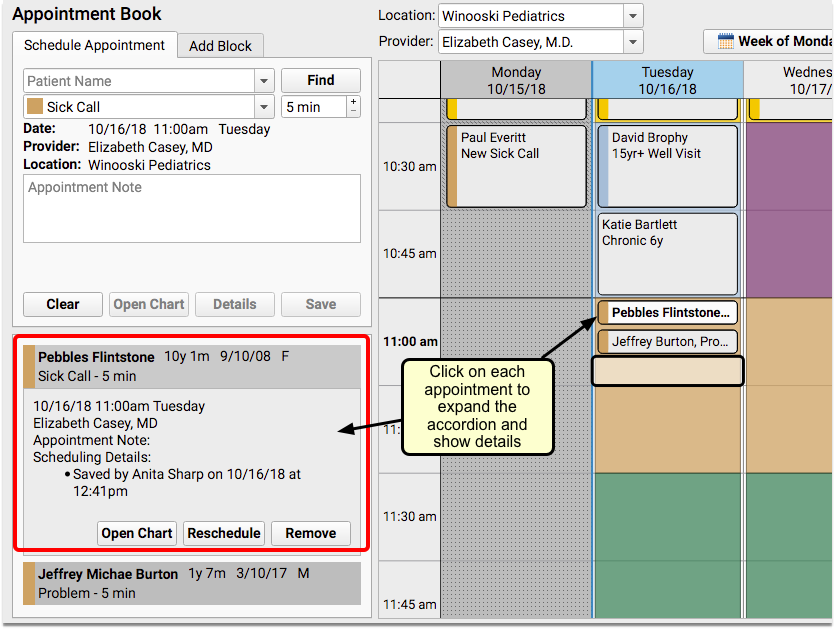Select the Pebbles Flintstone calendar appointment
The image size is (835, 630).
[667, 313]
